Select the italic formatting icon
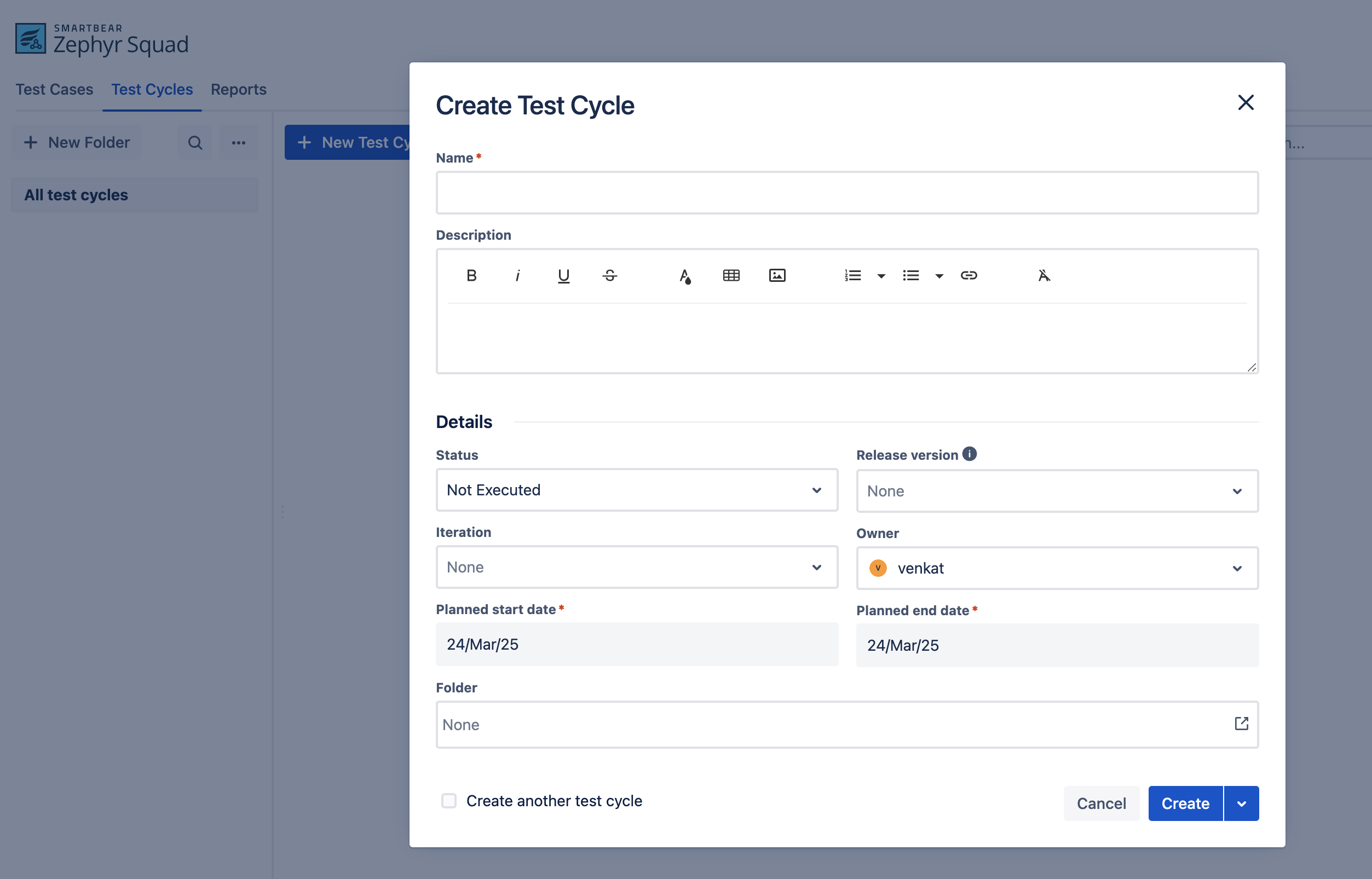1372x879 pixels. point(517,276)
